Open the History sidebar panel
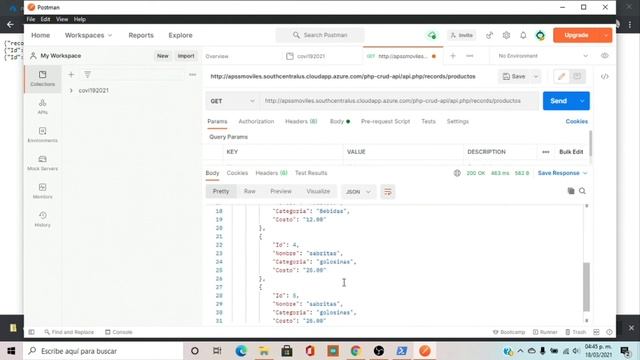This screenshot has width=640, height=360. pos(42,219)
